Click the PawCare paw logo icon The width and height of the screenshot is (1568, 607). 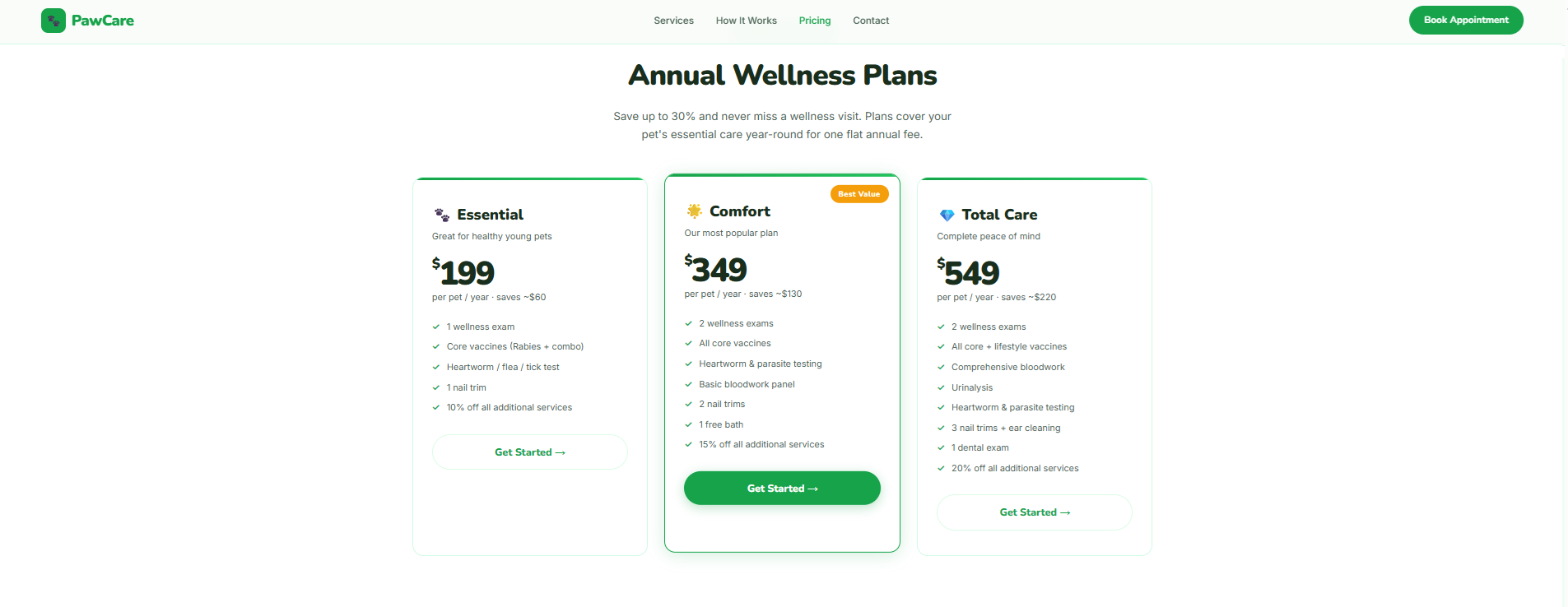53,20
